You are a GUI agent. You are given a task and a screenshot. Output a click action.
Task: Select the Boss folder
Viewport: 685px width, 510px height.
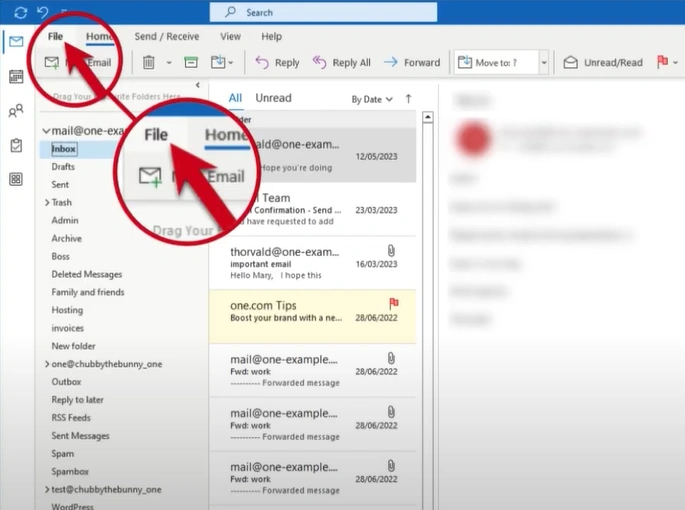(60, 256)
